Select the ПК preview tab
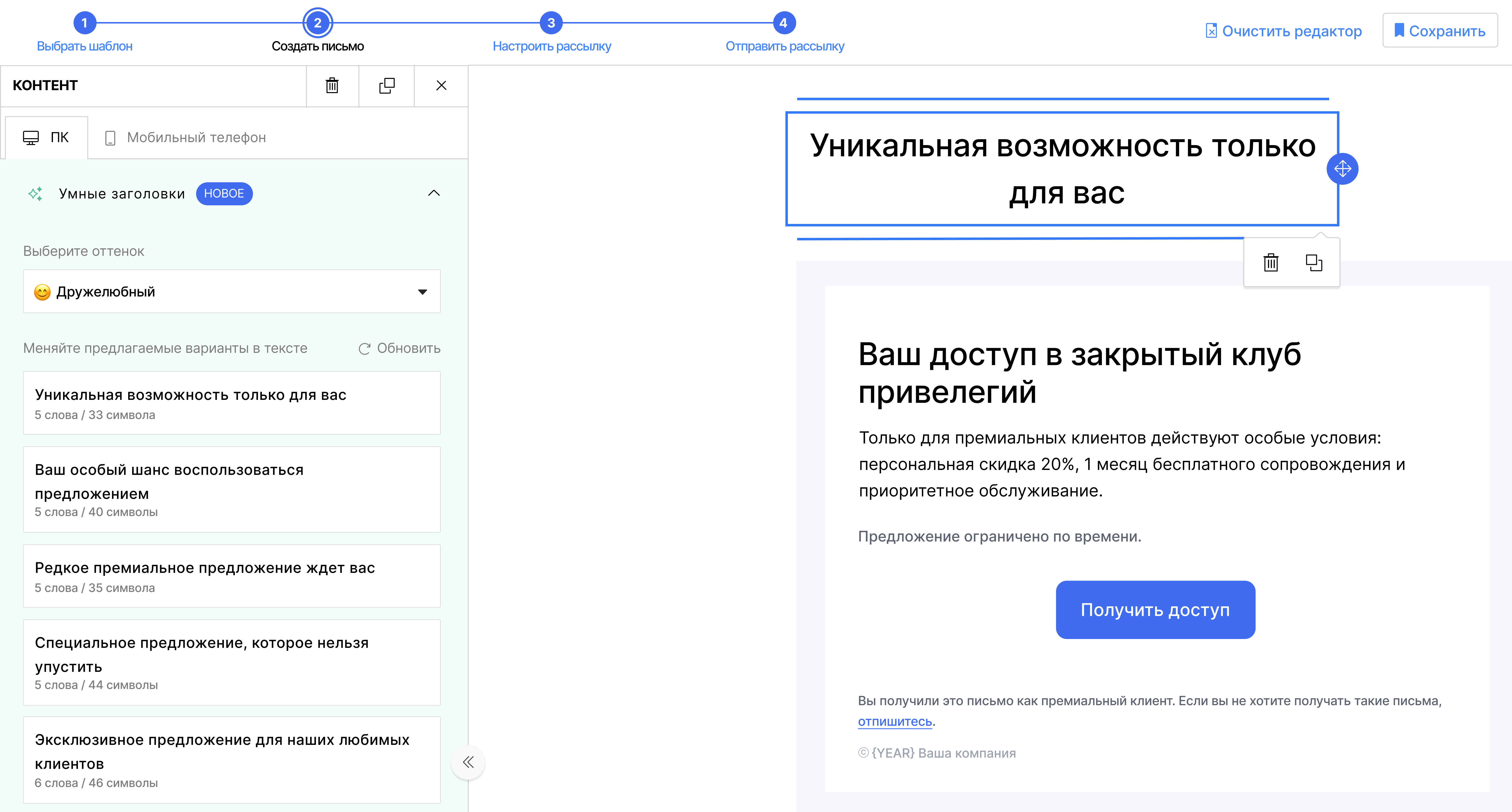Viewport: 1512px width, 812px height. pyautogui.click(x=46, y=137)
